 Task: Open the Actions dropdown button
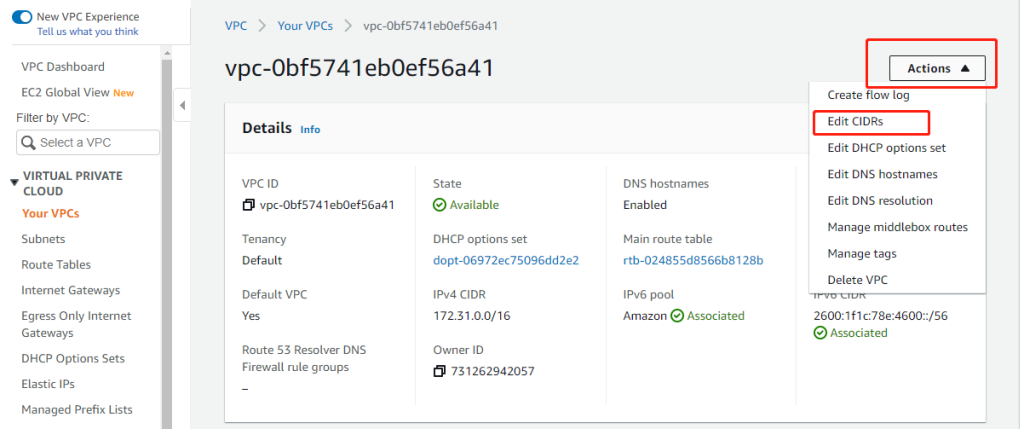937,68
